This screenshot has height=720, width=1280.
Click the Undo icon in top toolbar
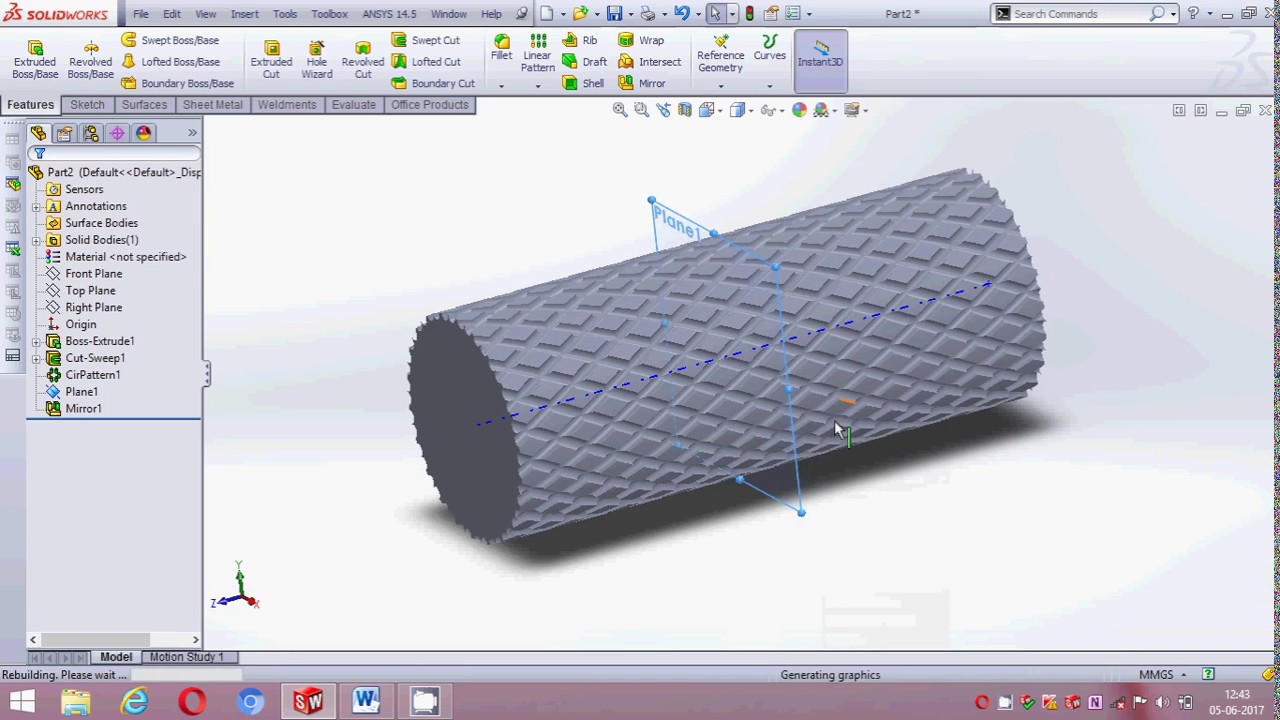tap(681, 14)
